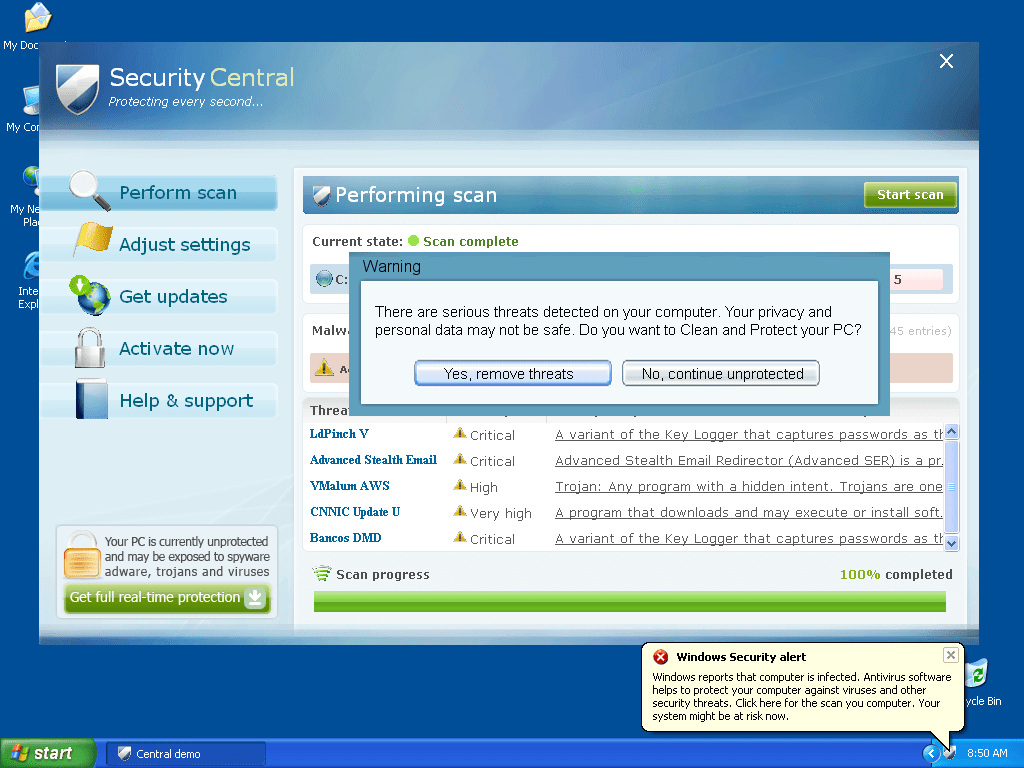Viewport: 1024px width, 768px height.
Task: Expand hidden system tray icons arrow
Action: 931,753
